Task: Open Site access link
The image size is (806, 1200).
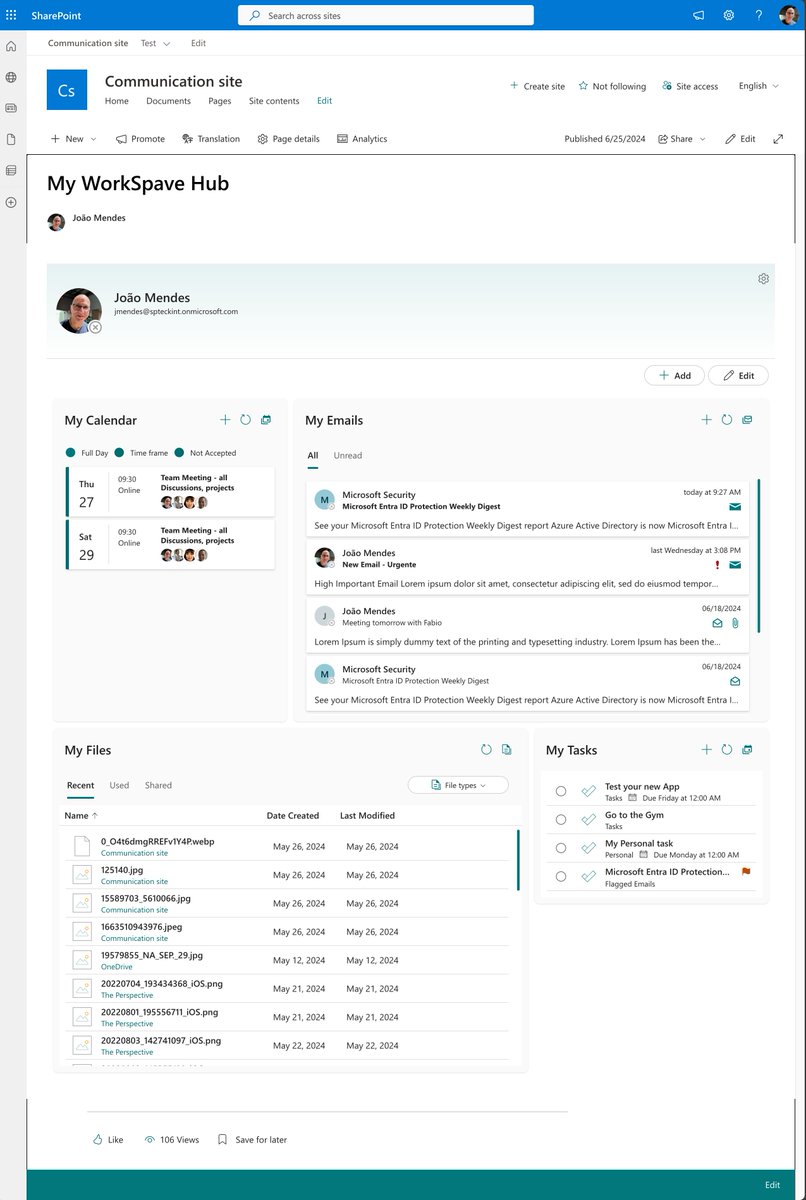Action: point(690,86)
